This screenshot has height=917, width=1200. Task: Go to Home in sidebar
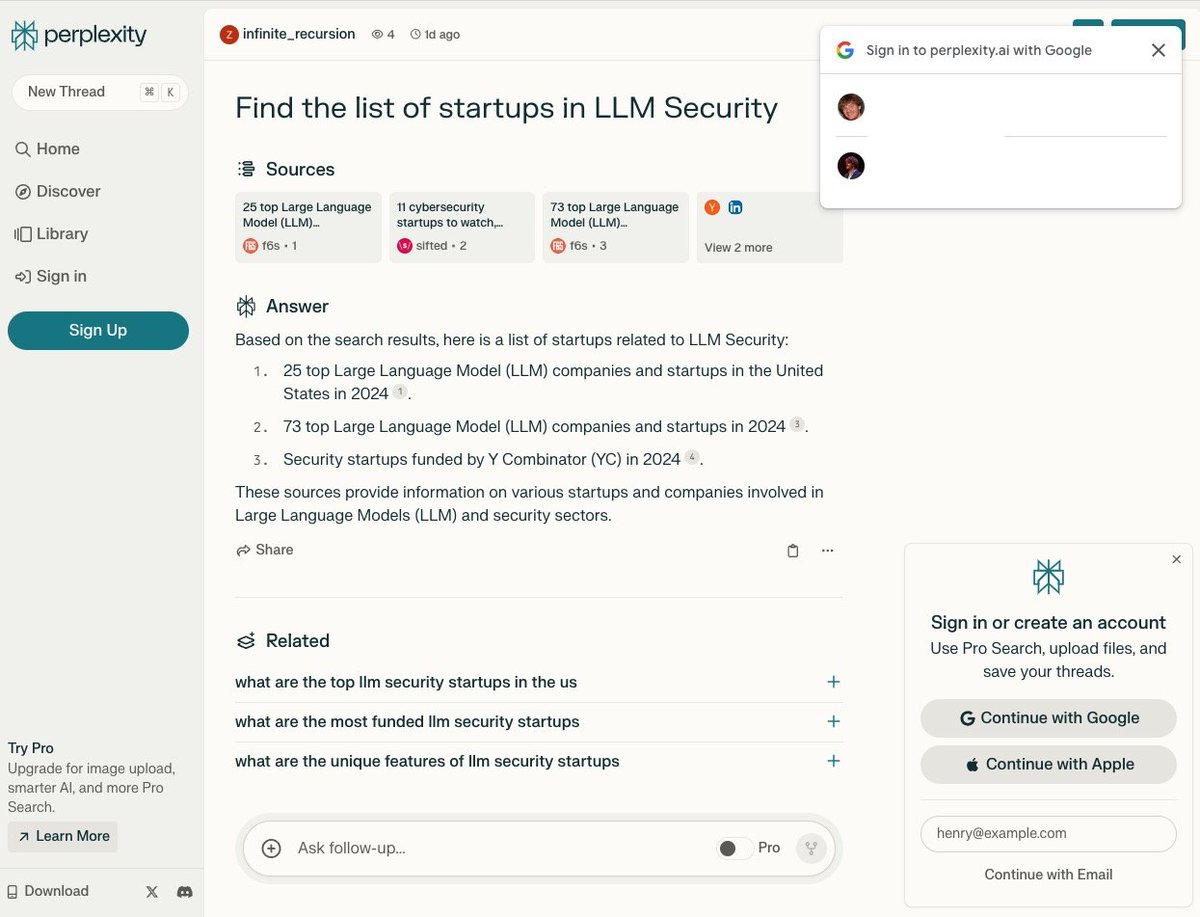point(47,149)
